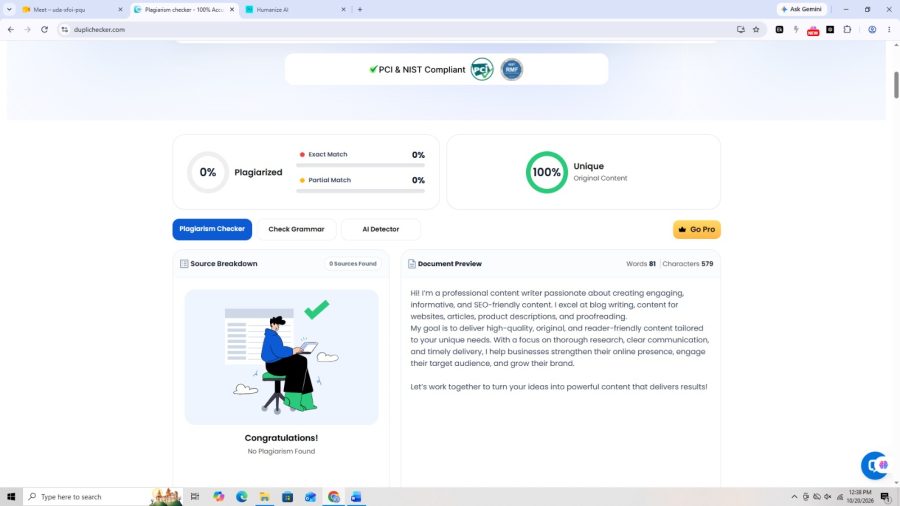Click the browser back arrow
Viewport: 900px width, 506px height.
tap(11, 29)
